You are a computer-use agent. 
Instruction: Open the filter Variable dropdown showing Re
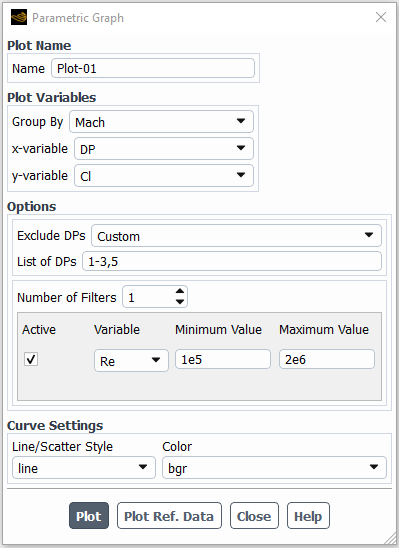point(131,360)
